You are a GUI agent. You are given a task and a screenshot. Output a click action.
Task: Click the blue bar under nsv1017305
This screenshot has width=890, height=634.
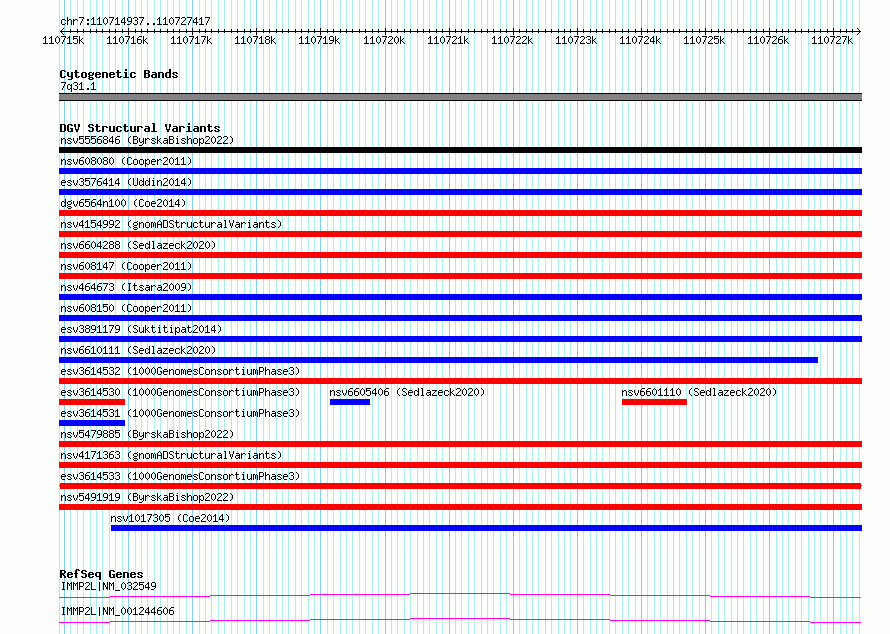click(486, 528)
